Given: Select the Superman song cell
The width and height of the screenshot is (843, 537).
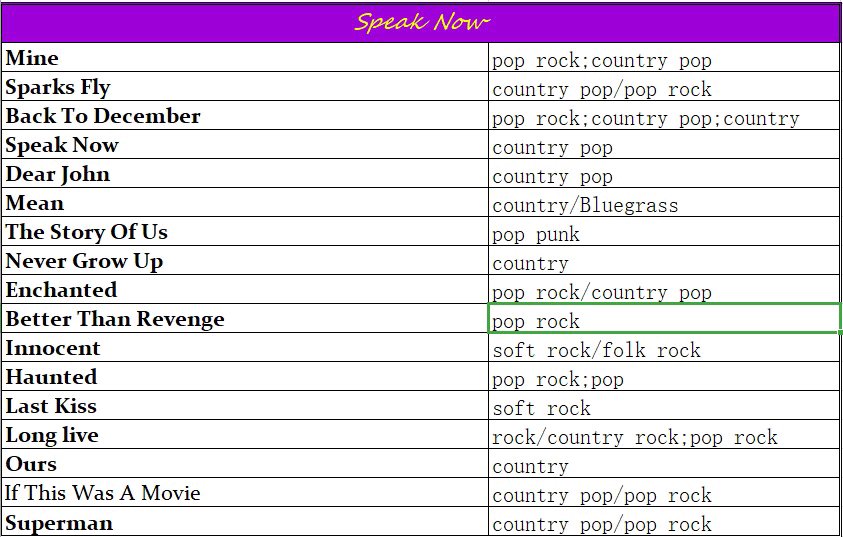Looking at the screenshot, I should pos(245,521).
